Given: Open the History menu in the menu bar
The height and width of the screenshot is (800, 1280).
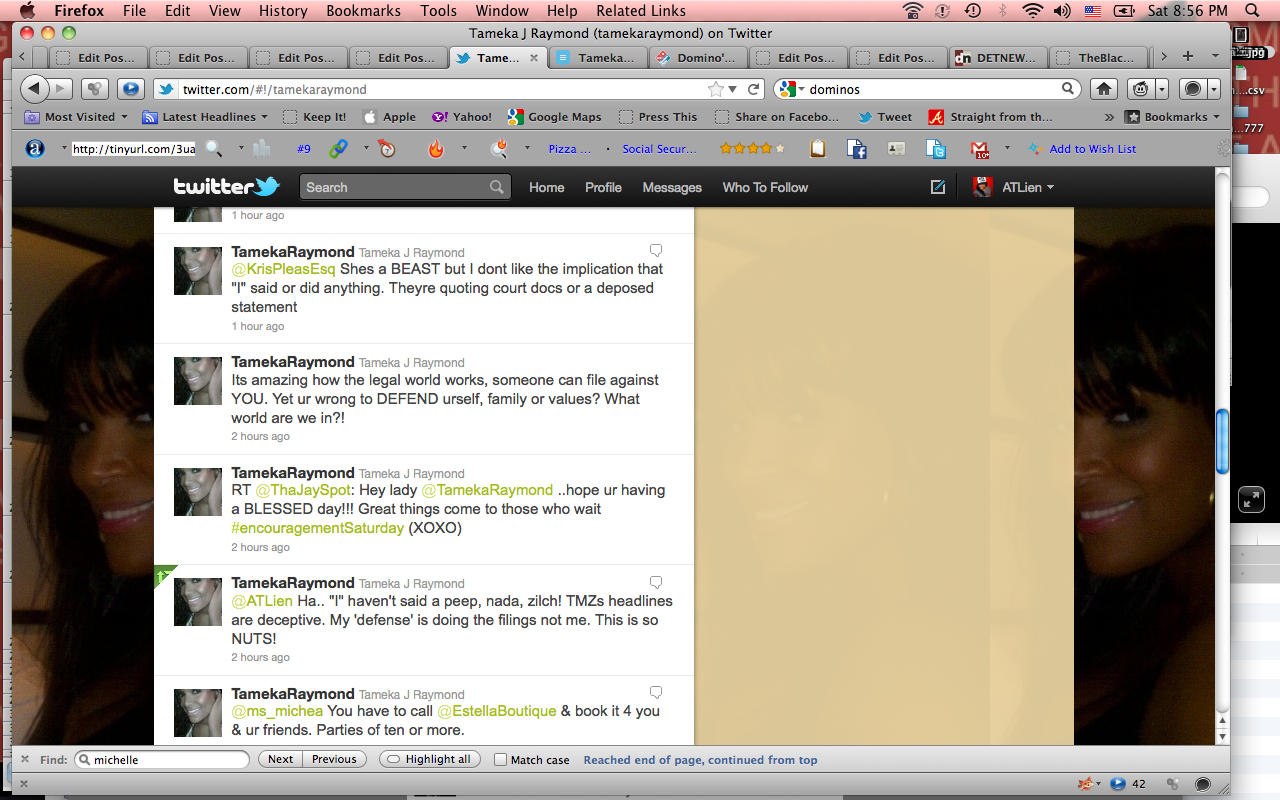Looking at the screenshot, I should pyautogui.click(x=282, y=11).
